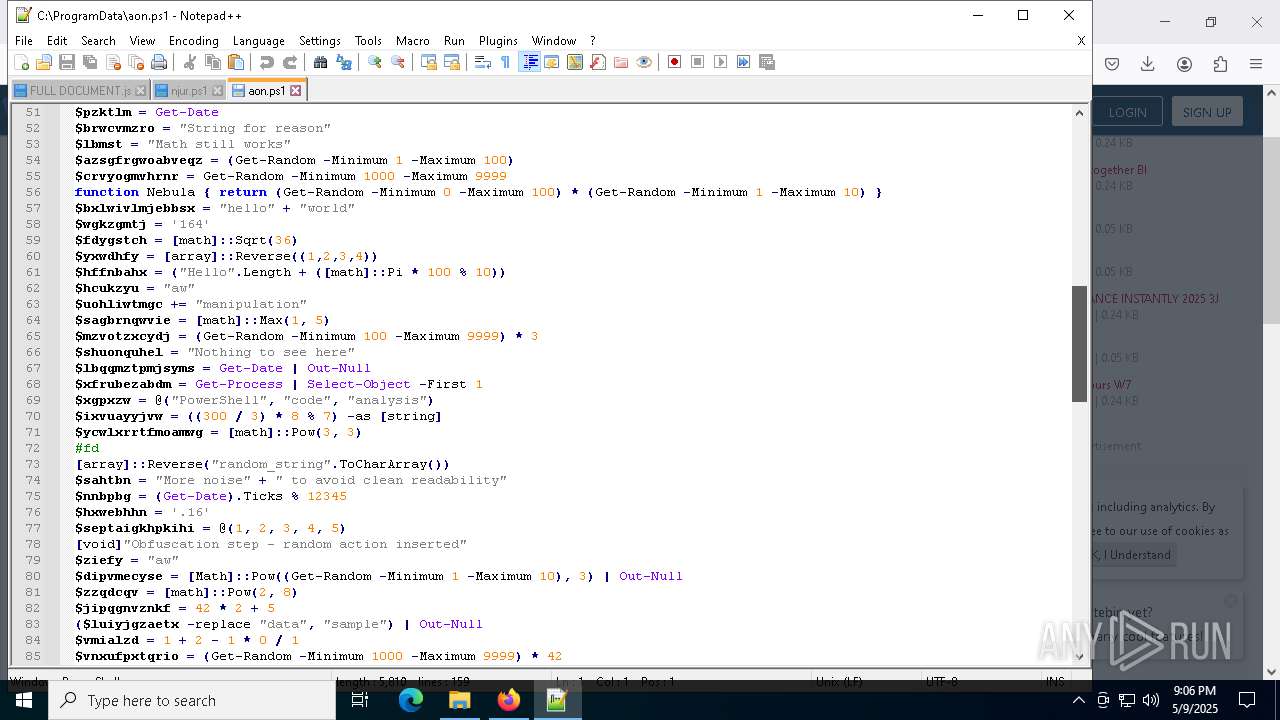Open the Window menu
Image resolution: width=1280 pixels, height=720 pixels.
pyautogui.click(x=553, y=41)
